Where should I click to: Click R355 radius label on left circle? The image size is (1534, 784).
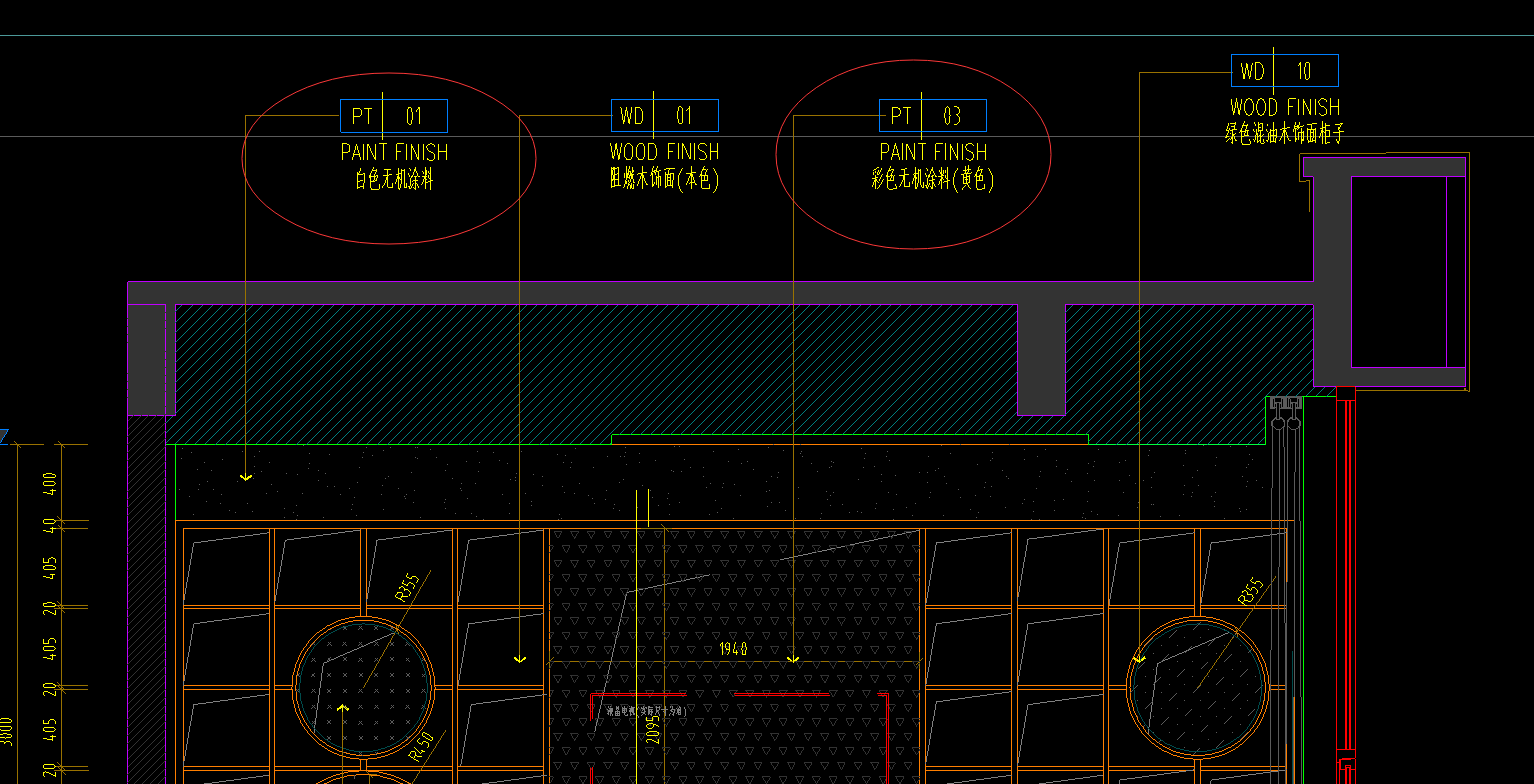tap(406, 588)
